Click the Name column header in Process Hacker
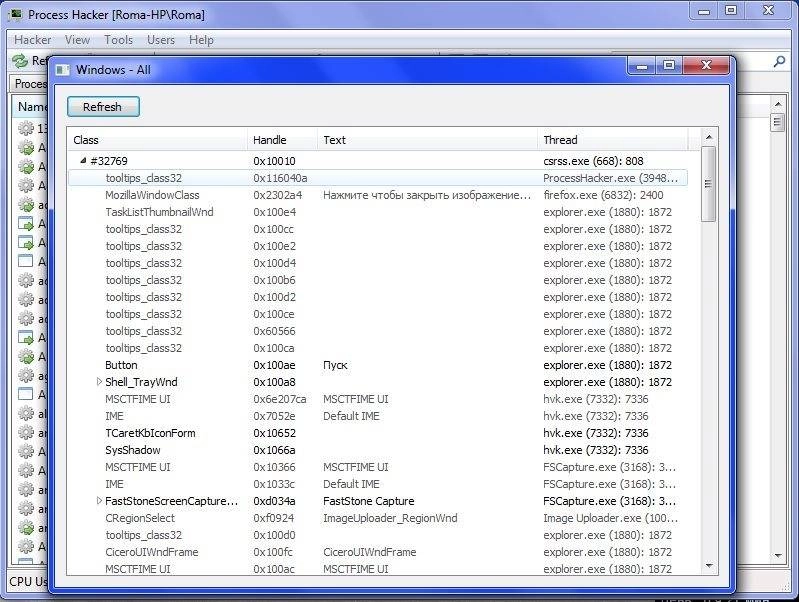This screenshot has height=602, width=799. pyautogui.click(x=31, y=107)
